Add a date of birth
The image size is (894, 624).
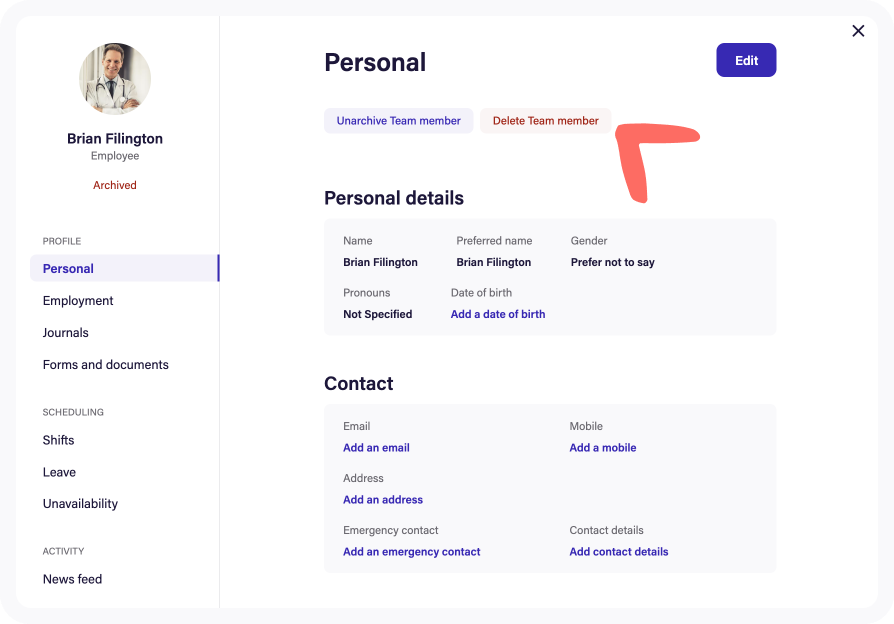pos(498,314)
